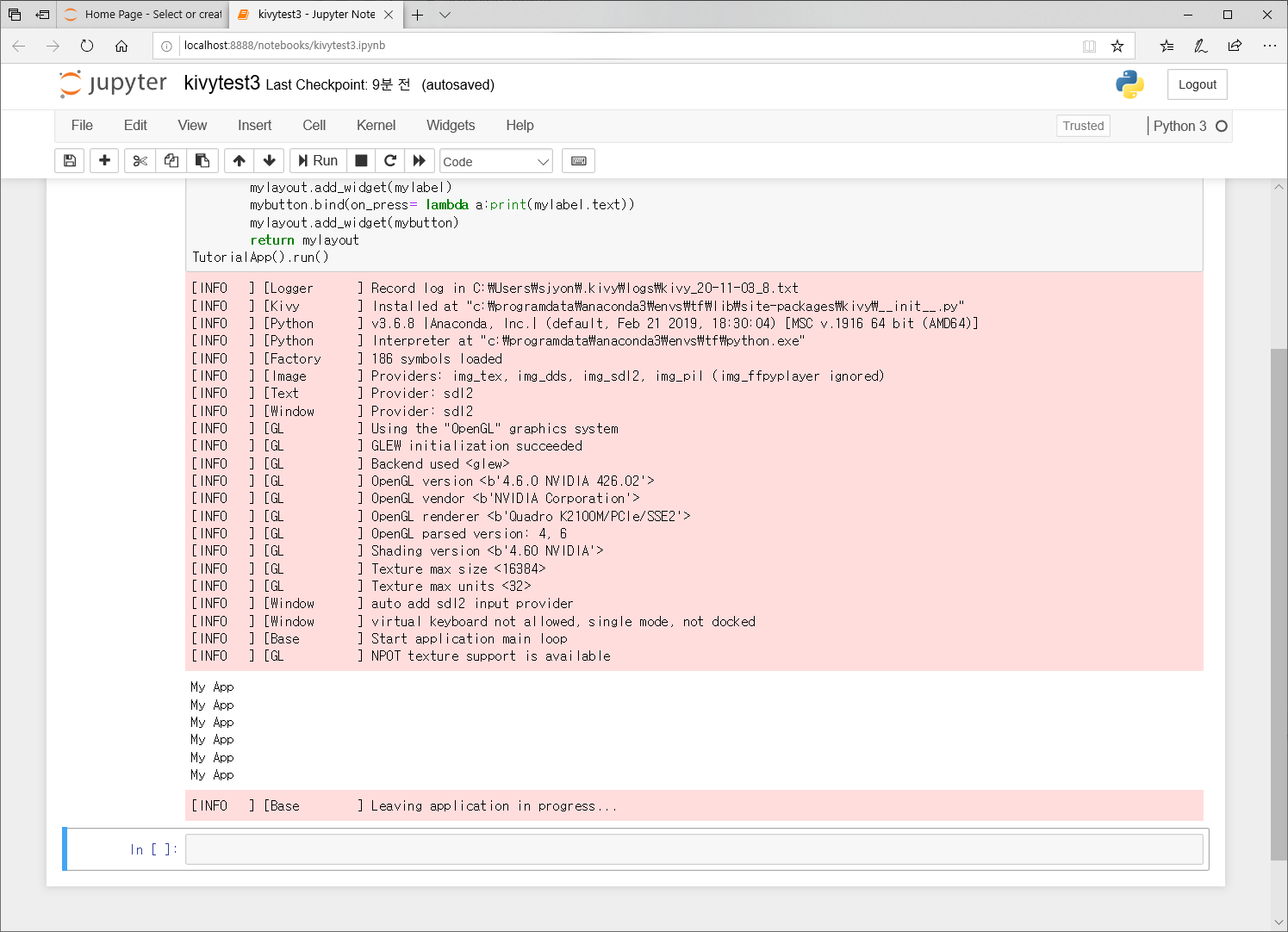Open the View menu

192,126
